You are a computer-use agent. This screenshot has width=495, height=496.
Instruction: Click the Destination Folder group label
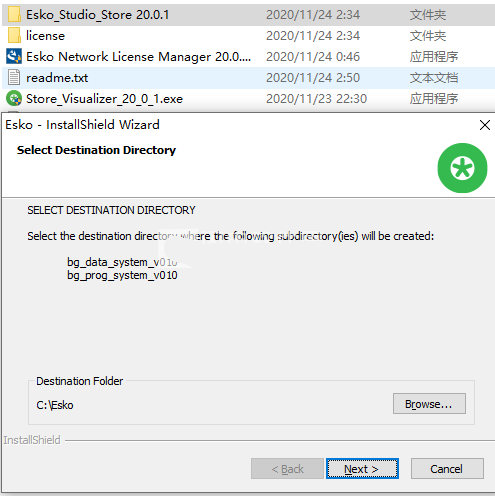[x=80, y=381]
